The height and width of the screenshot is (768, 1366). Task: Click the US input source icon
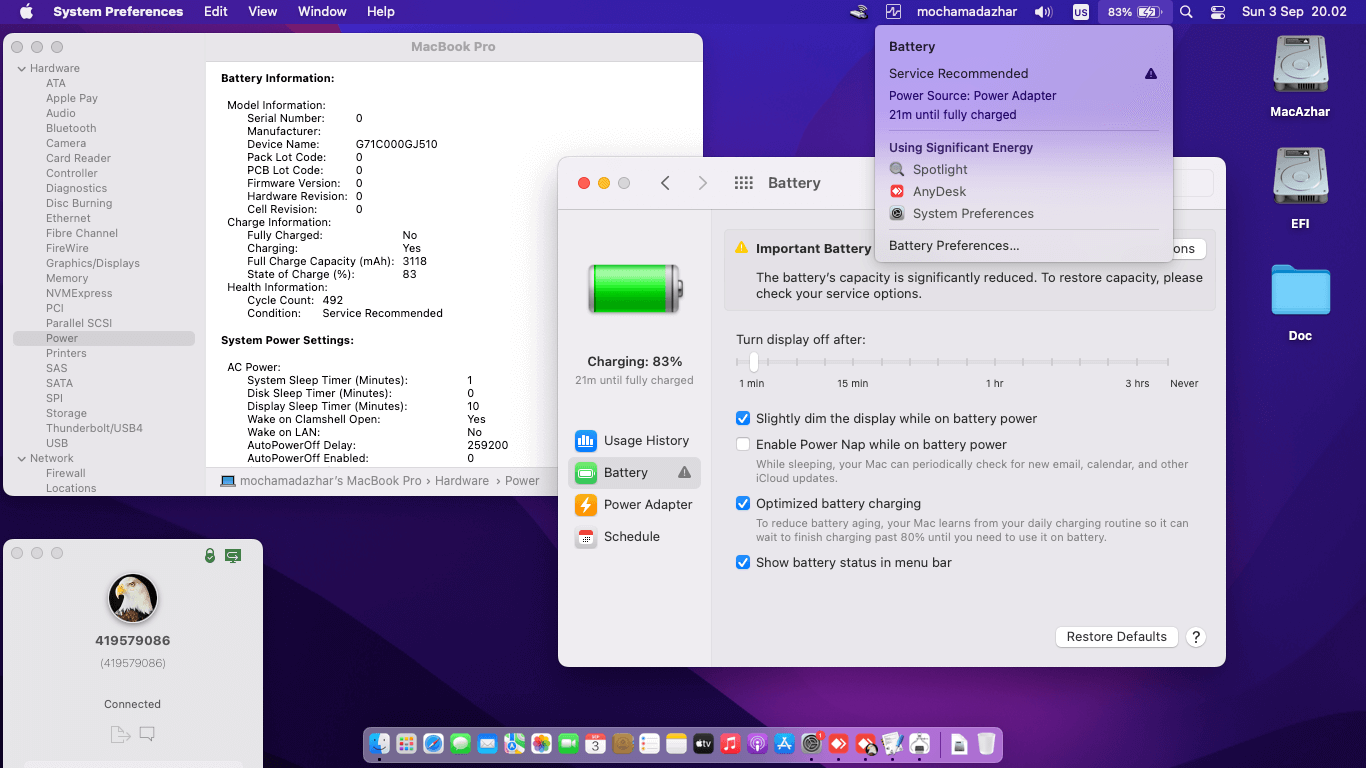pos(1080,12)
